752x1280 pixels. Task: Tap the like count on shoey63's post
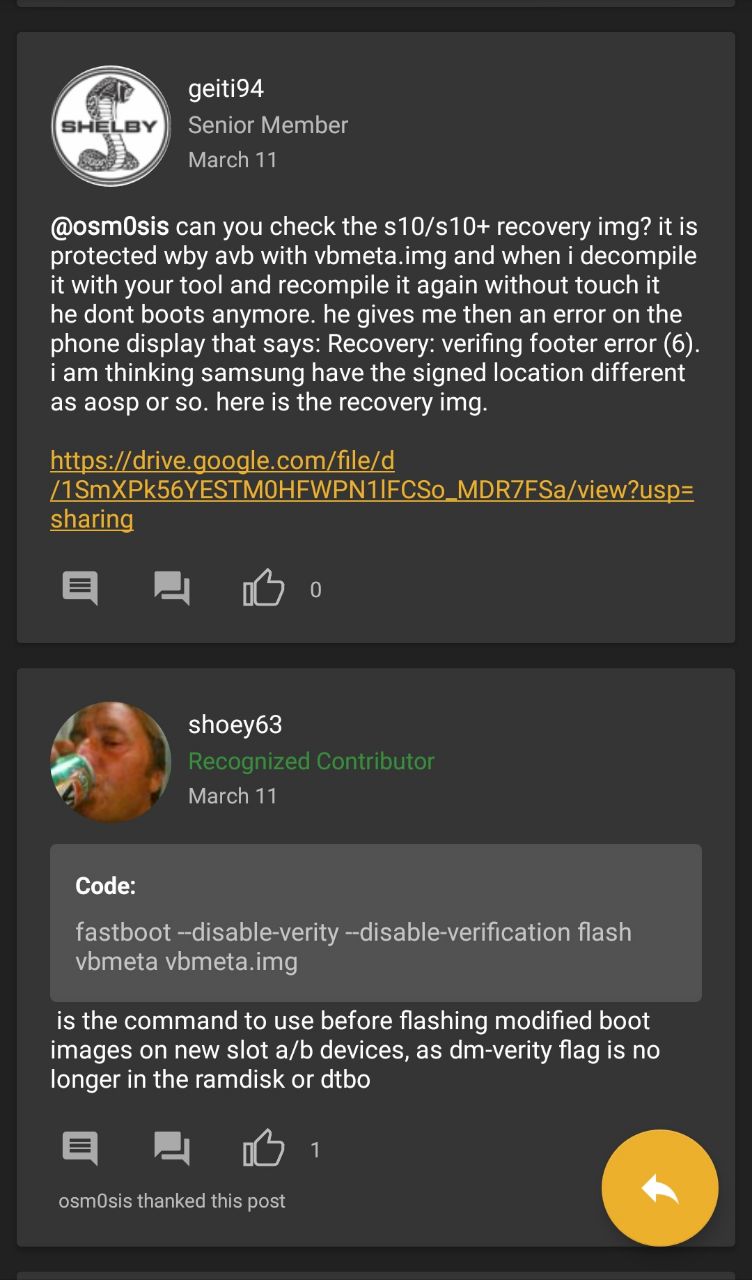point(315,1150)
